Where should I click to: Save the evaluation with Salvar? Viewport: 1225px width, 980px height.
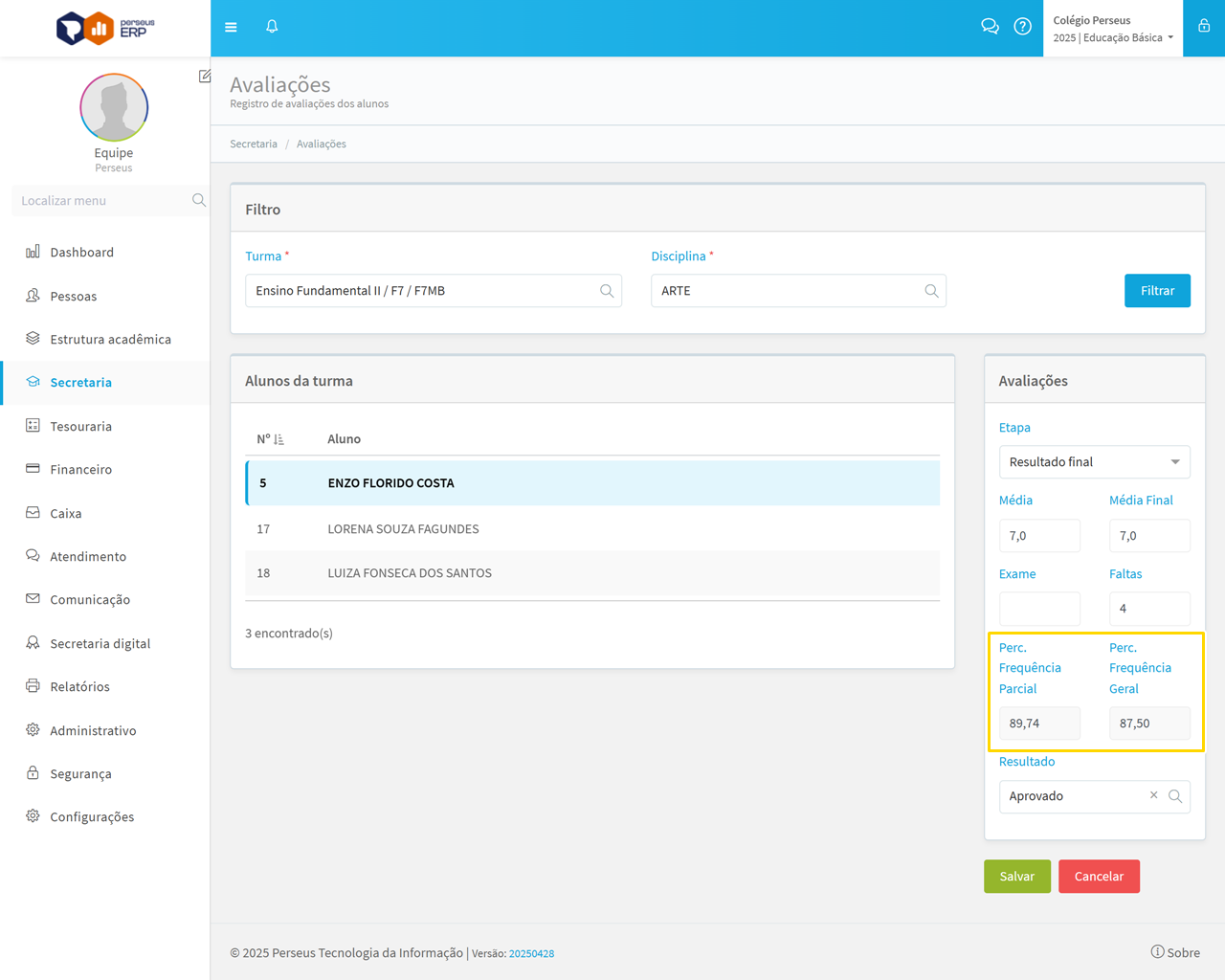(1016, 877)
